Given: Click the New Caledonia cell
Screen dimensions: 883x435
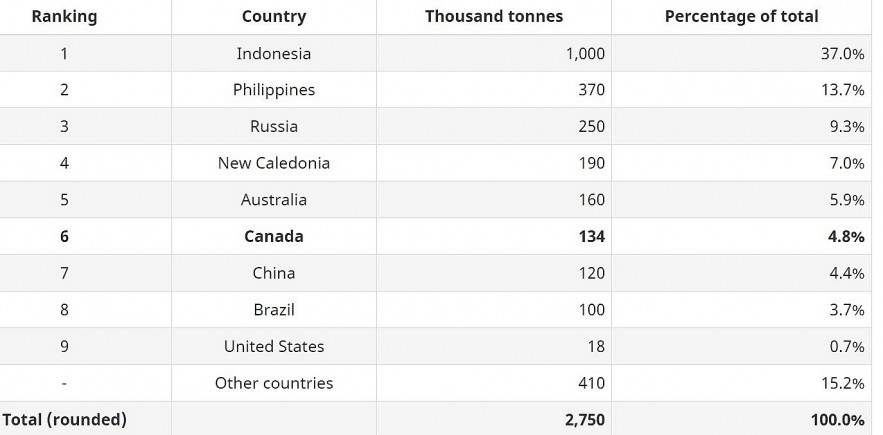Looking at the screenshot, I should coord(274,163).
